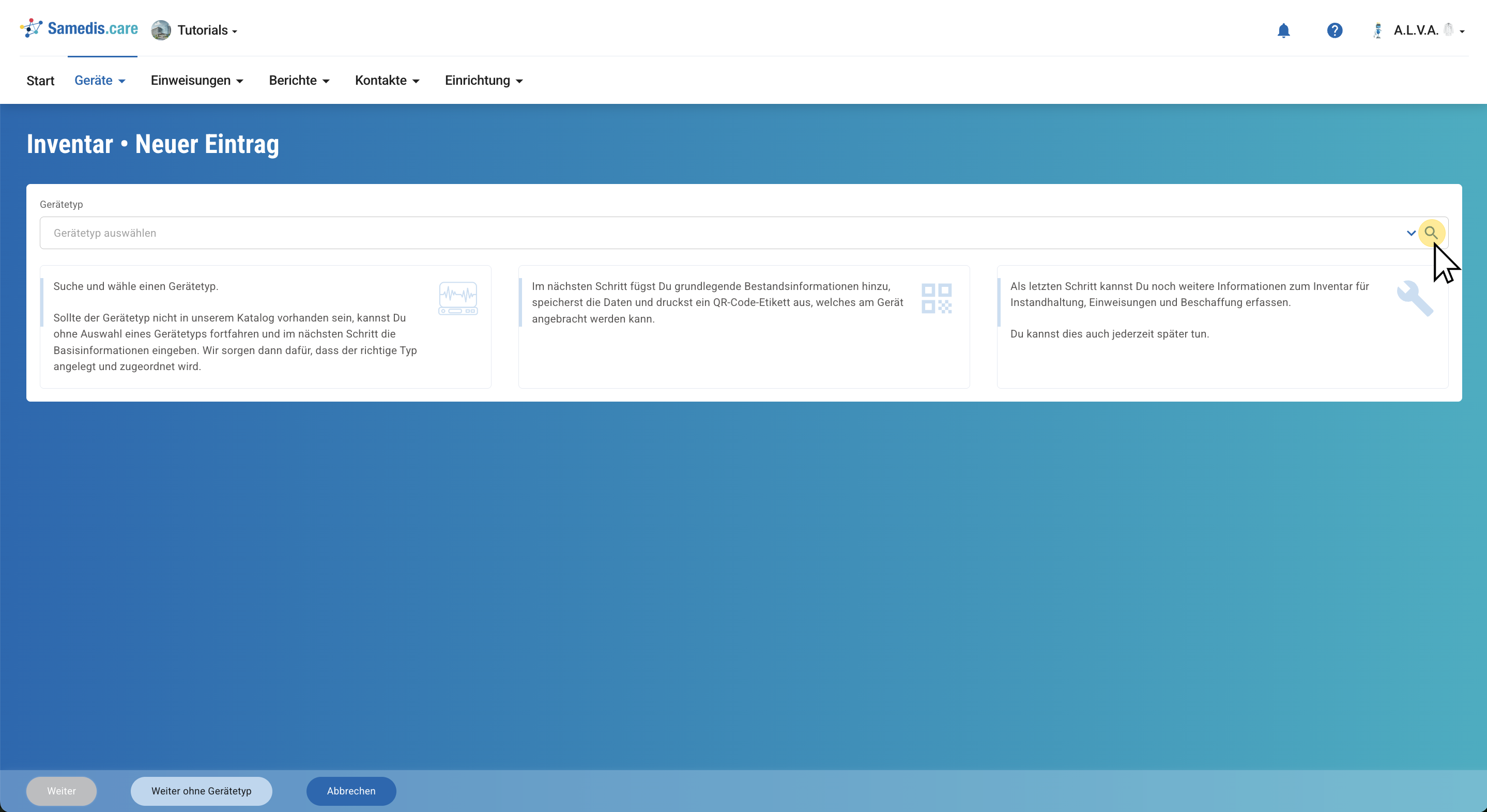Viewport: 1487px width, 812px height.
Task: Click the search magnifier in Gerätetyp field
Action: (x=1431, y=233)
